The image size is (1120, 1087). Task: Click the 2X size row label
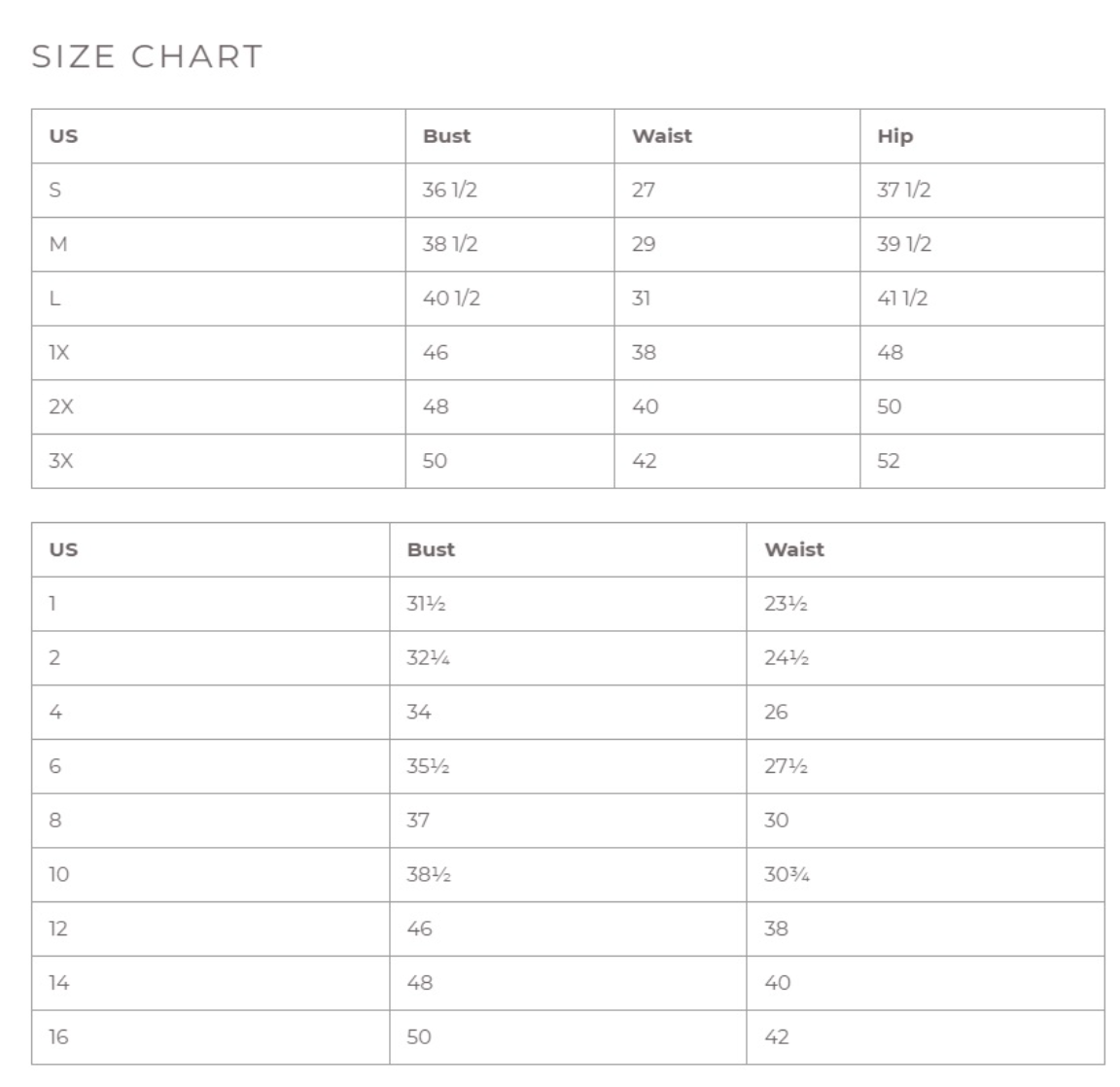tap(60, 406)
